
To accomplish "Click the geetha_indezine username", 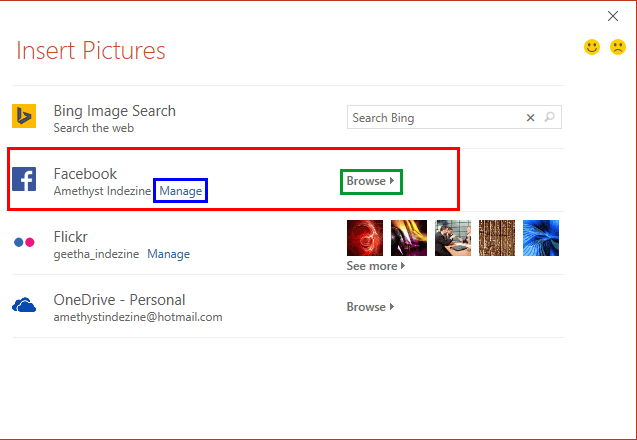I will click(x=96, y=254).
